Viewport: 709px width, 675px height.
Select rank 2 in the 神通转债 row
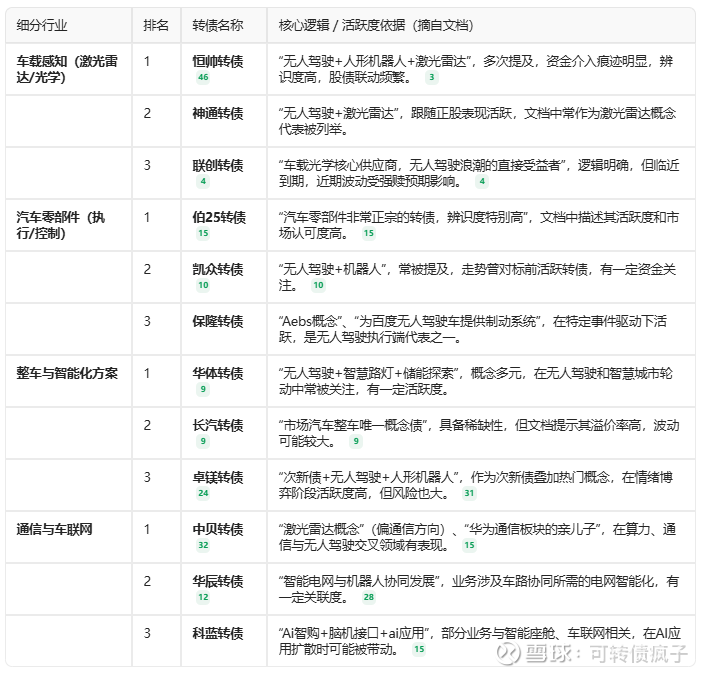tap(147, 113)
